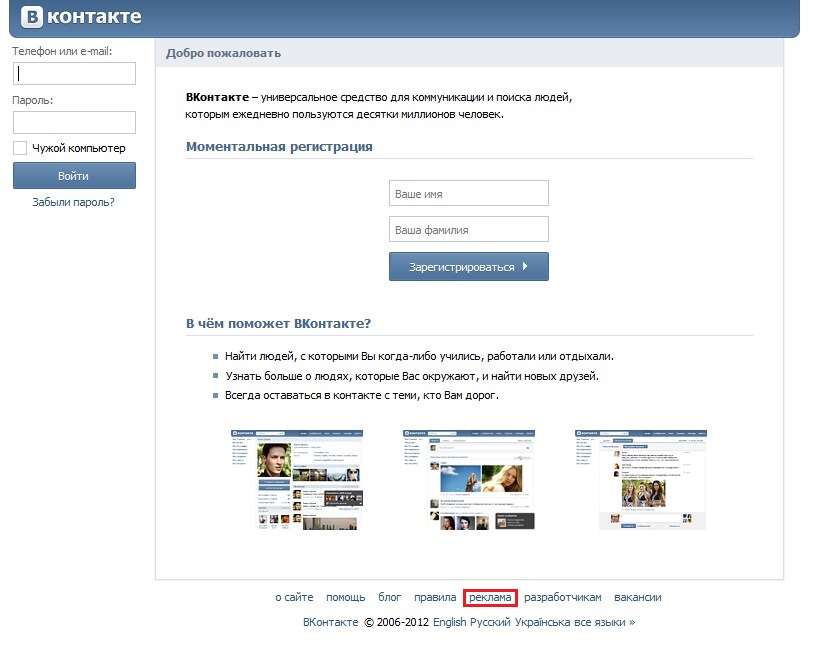Viewport: 824px width, 648px height.
Task: Click the Узнать больше о людях bullet text
Action: tap(412, 376)
